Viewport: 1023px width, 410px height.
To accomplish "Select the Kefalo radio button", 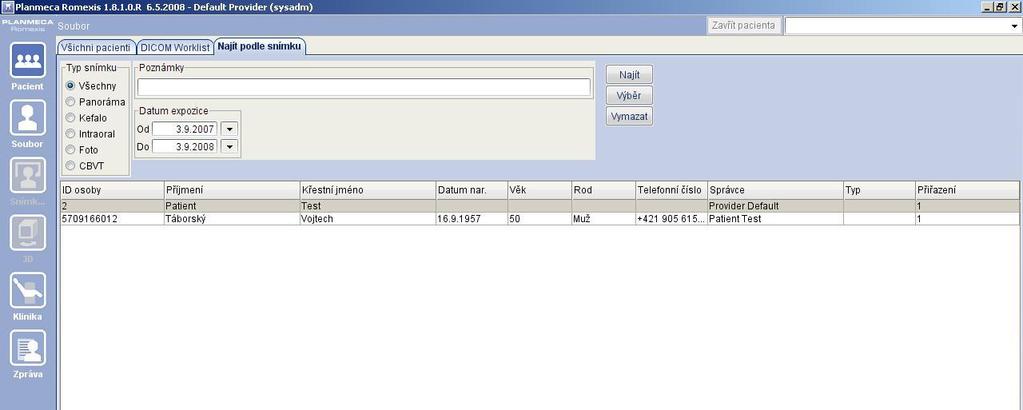I will click(70, 118).
